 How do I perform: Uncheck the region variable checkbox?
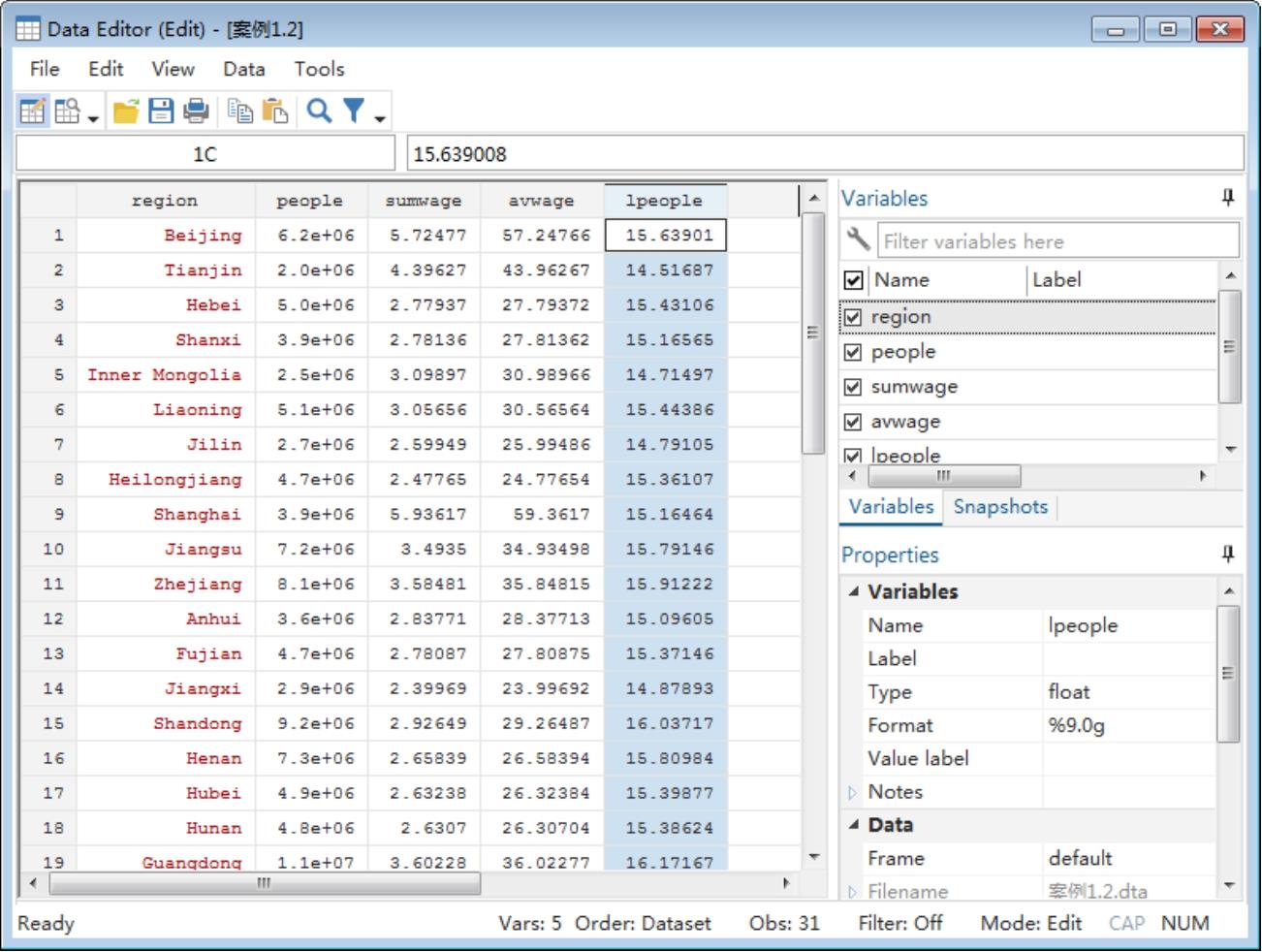[853, 317]
